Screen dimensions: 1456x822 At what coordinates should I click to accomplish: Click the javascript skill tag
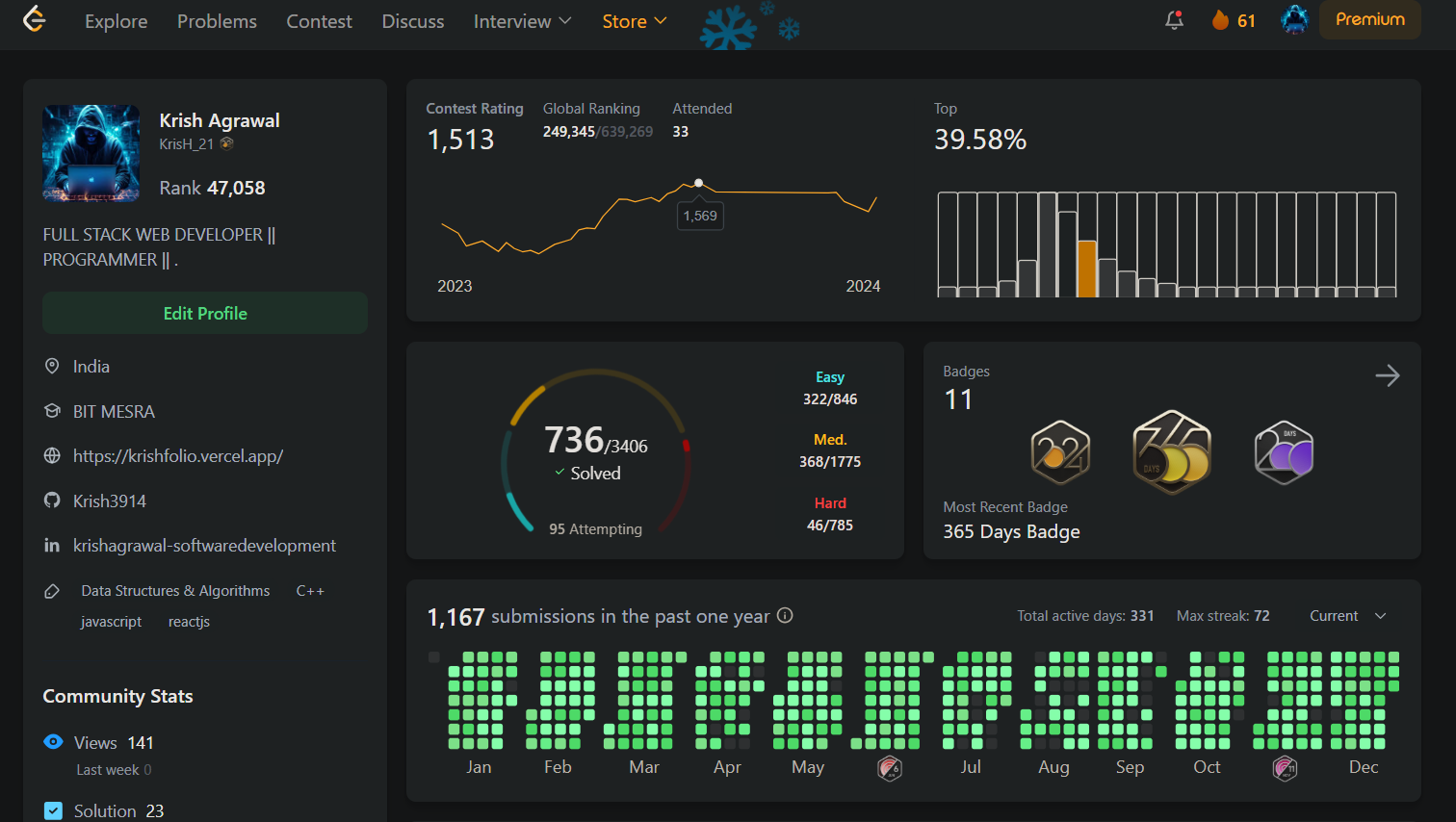point(111,622)
